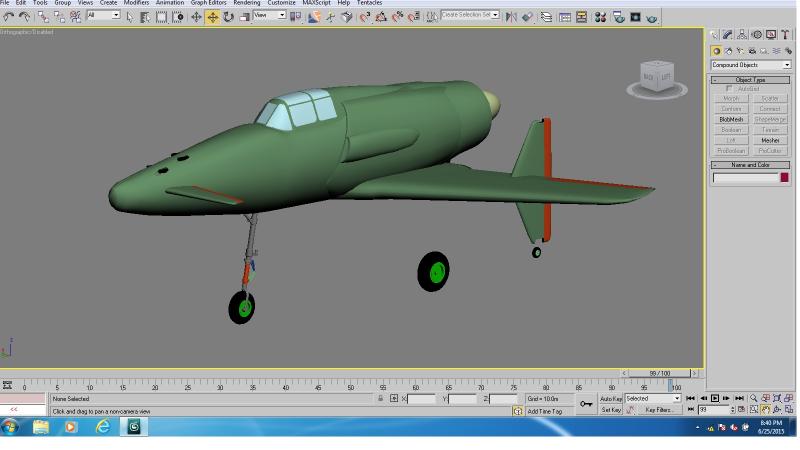Open the Key Filters button
The height and width of the screenshot is (450, 800).
tap(658, 410)
